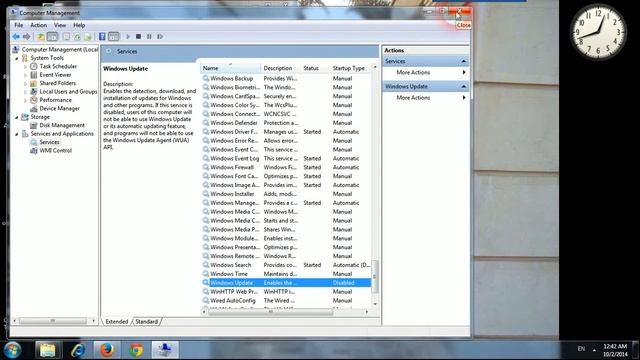Click the Back arrow toolbar icon
Viewport: 640px width, 360px height.
point(16,37)
